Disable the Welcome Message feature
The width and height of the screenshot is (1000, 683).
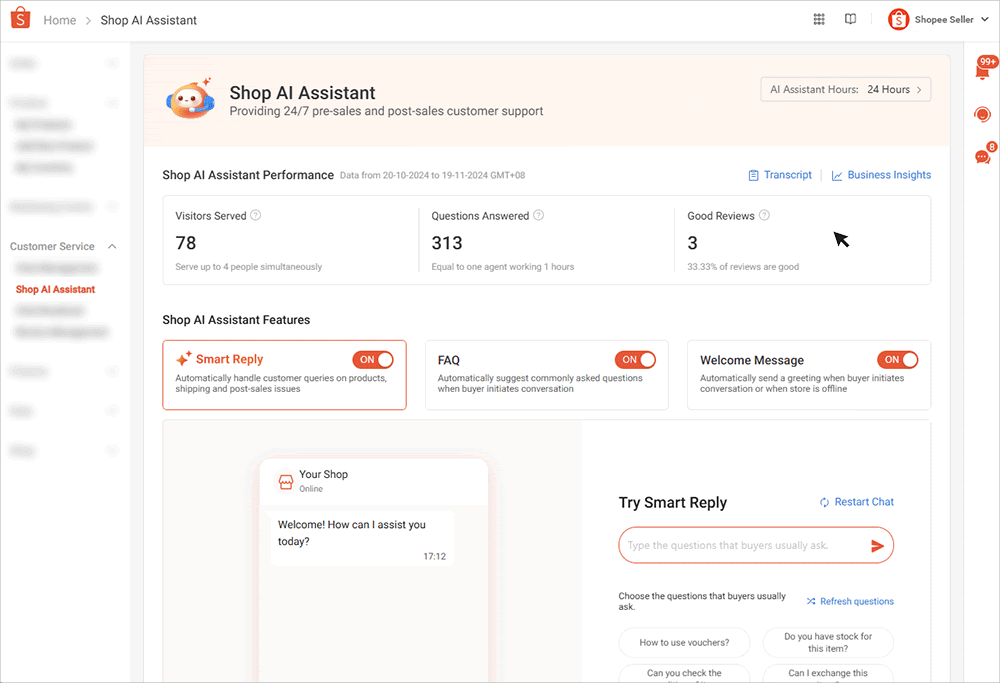coord(898,359)
